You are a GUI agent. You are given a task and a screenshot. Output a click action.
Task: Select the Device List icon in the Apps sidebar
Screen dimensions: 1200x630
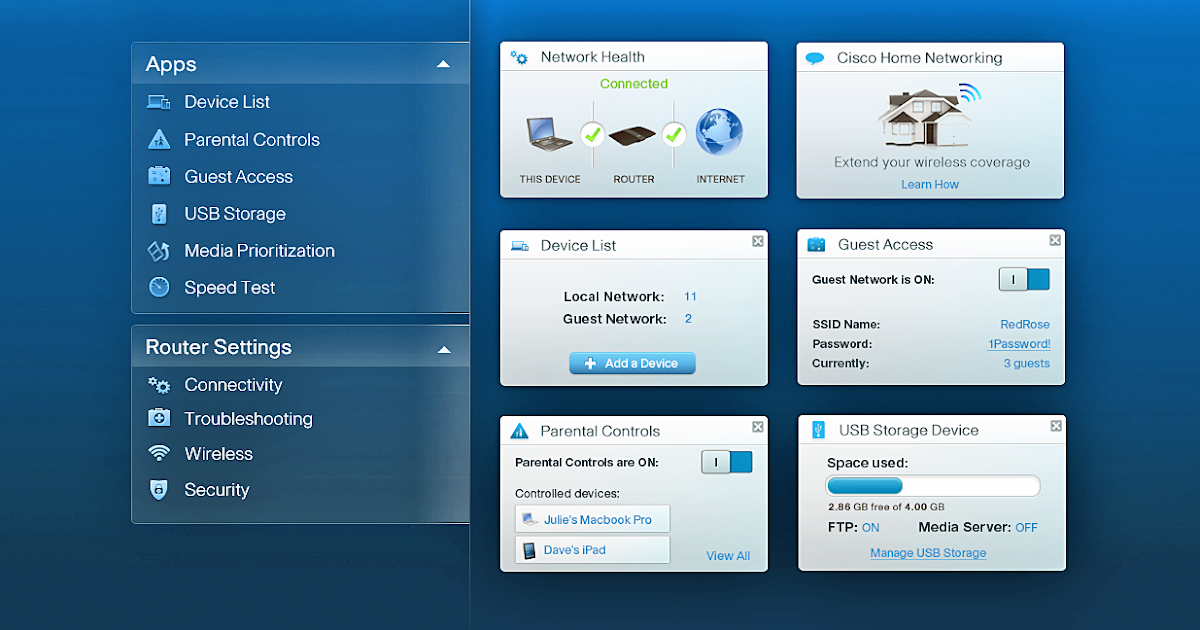[x=161, y=101]
